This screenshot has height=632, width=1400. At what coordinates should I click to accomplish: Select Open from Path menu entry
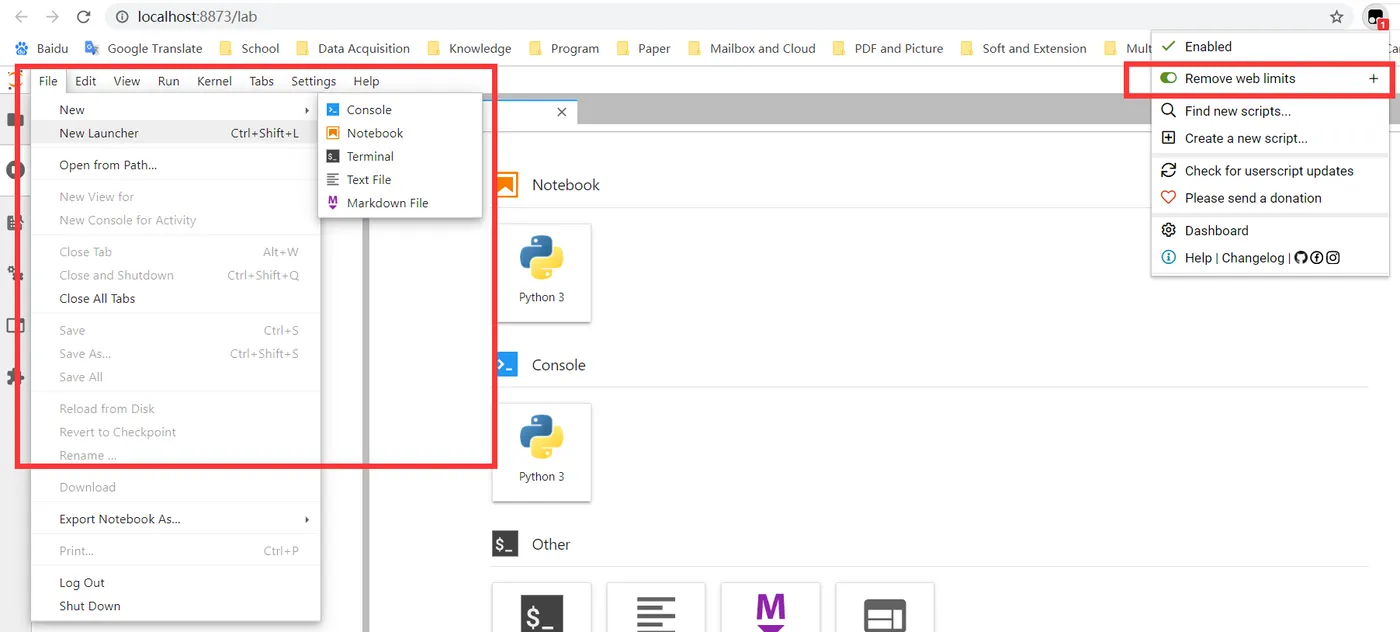click(176, 165)
